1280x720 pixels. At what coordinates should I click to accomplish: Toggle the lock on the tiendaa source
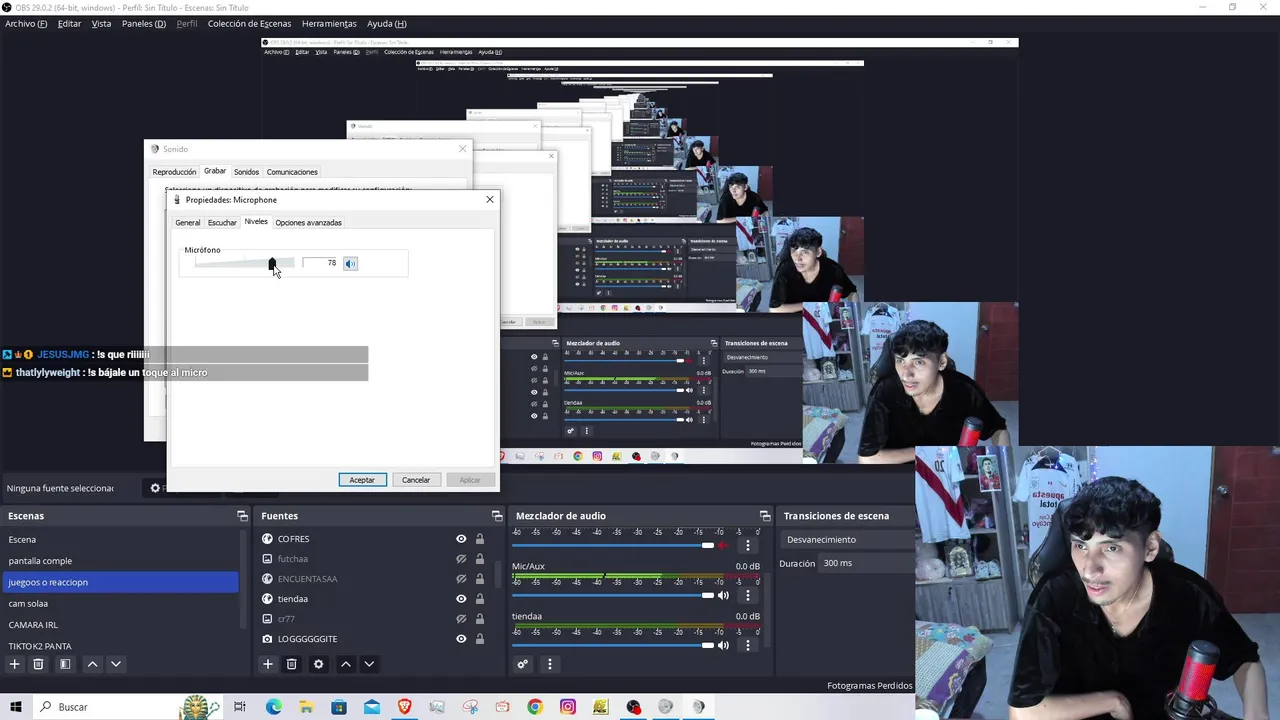pyautogui.click(x=480, y=599)
